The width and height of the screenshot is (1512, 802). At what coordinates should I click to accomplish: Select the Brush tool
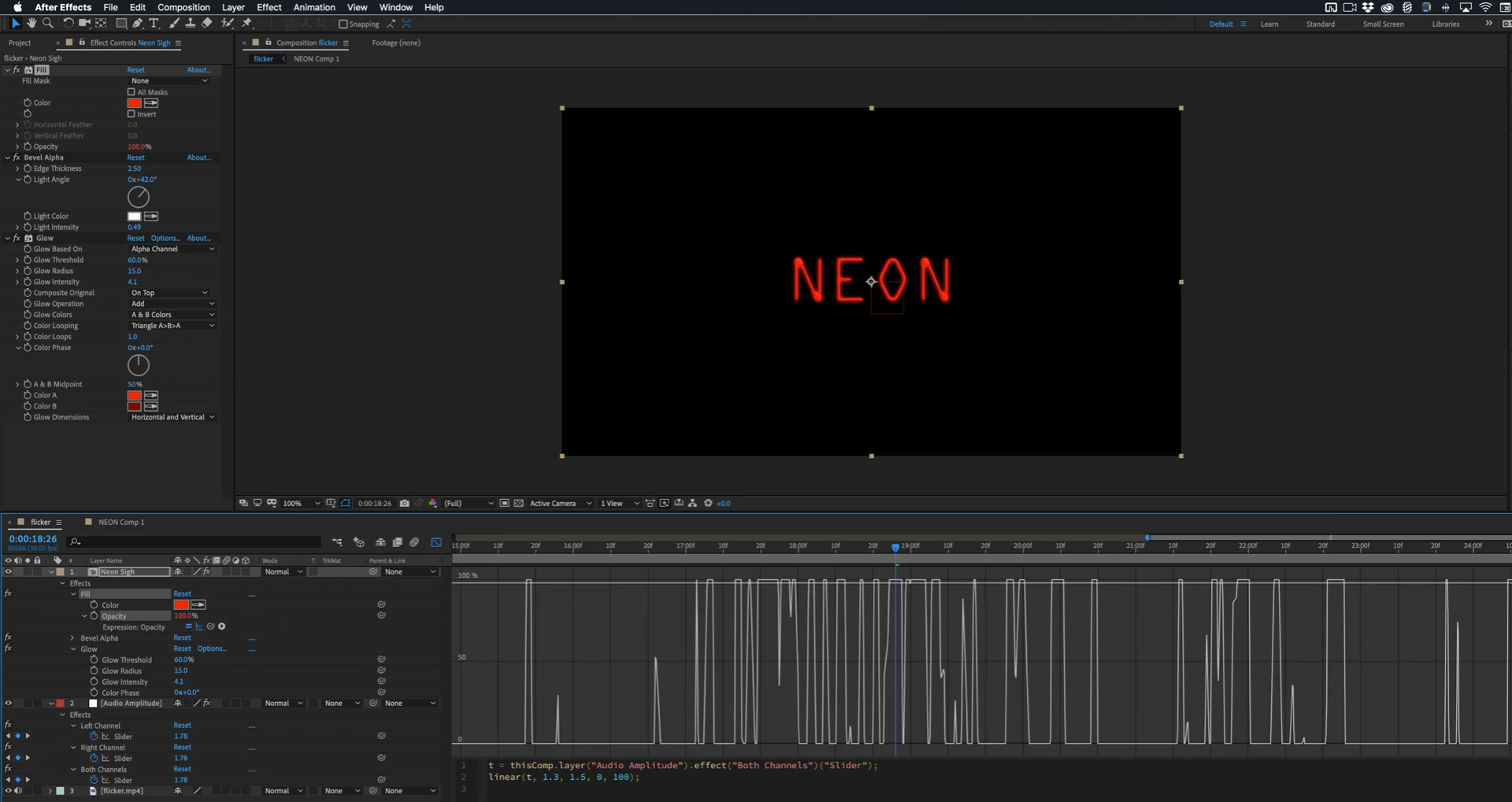pos(174,24)
